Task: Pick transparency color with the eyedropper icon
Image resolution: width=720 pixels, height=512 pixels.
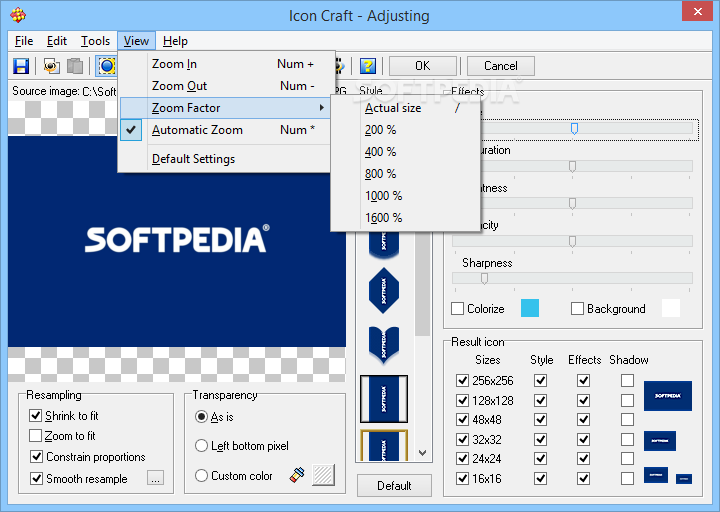Action: (297, 475)
